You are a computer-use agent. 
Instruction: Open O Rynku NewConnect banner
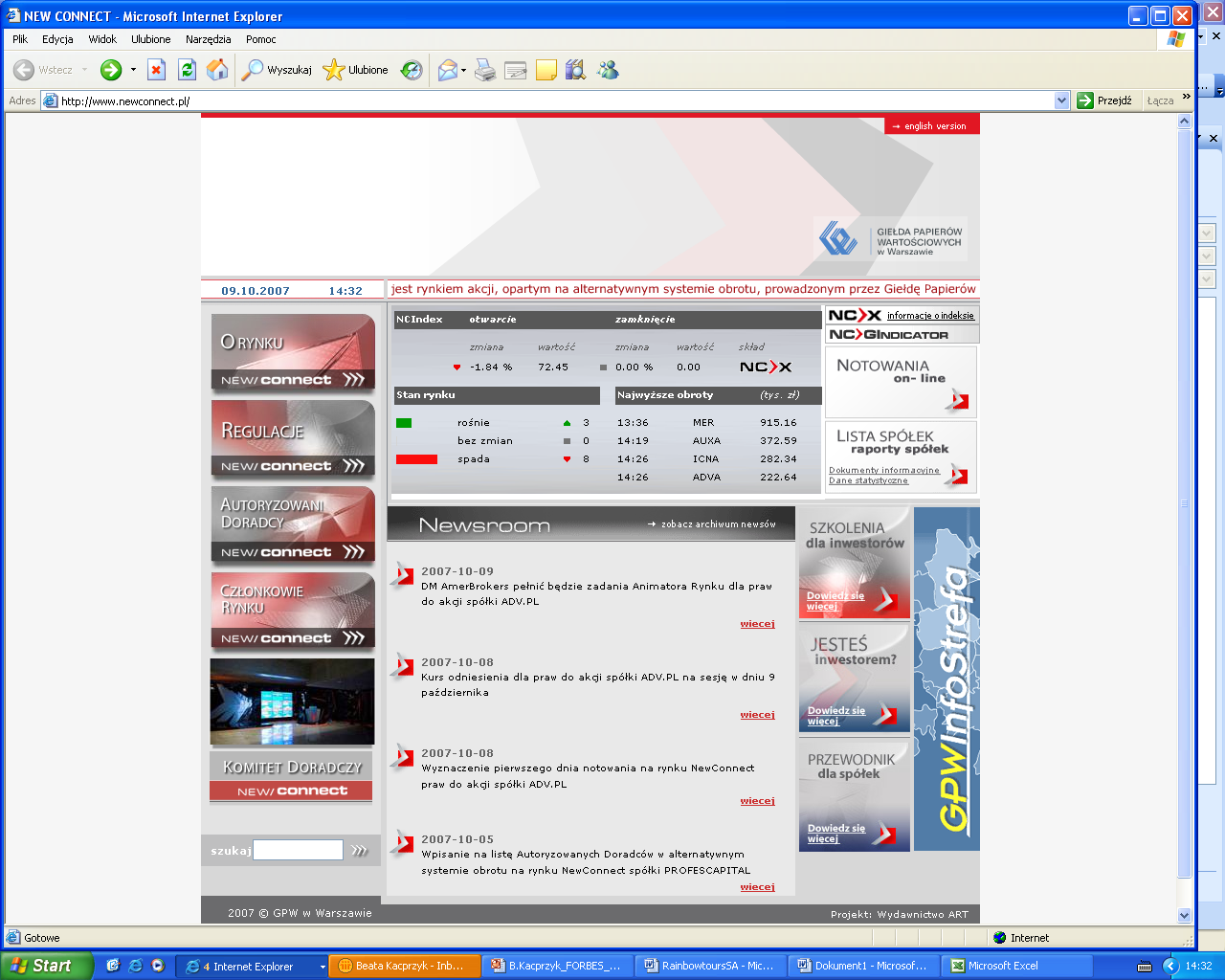point(293,352)
